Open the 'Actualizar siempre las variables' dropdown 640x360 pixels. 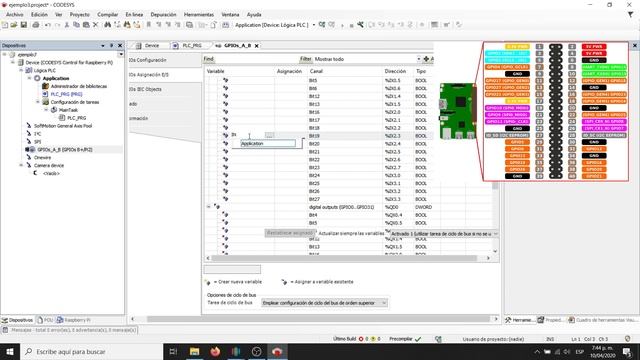(x=444, y=234)
